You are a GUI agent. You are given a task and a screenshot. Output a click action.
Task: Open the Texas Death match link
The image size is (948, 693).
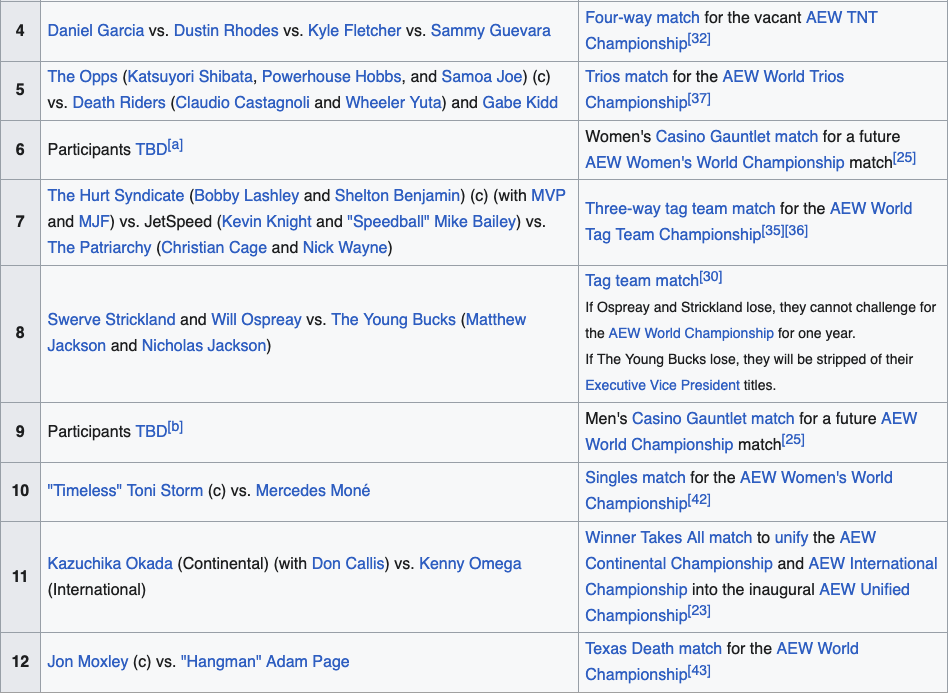pos(654,649)
